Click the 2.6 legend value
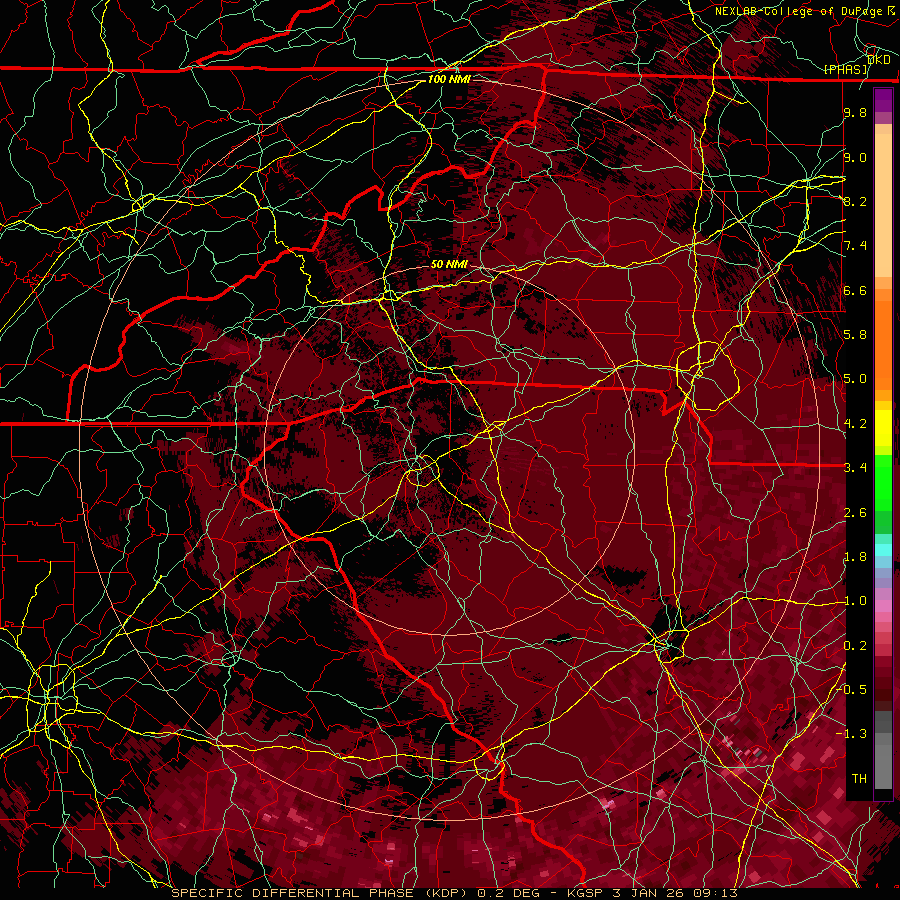Screen dimensions: 900x900 point(855,512)
